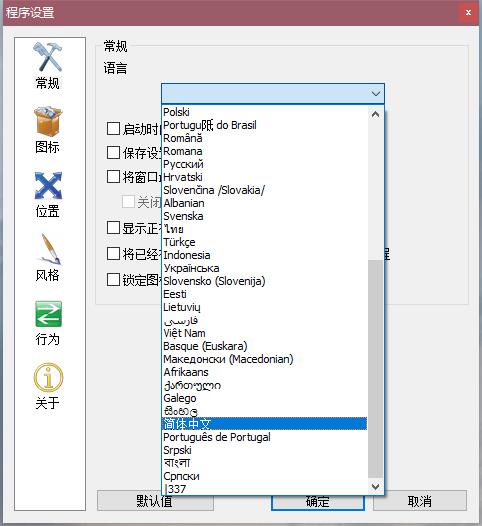
Task: Toggle the 将已经 checkbox
Action: tap(113, 254)
